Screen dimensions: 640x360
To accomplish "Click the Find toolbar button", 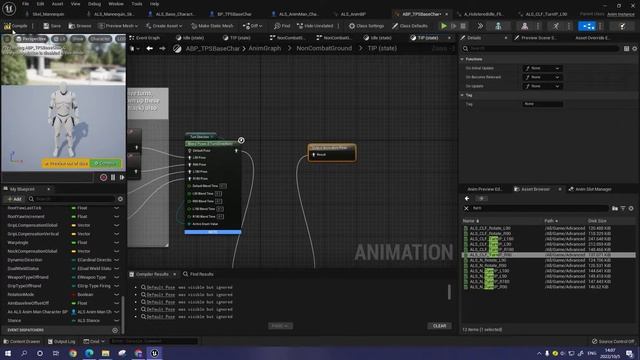I will click(x=282, y=26).
